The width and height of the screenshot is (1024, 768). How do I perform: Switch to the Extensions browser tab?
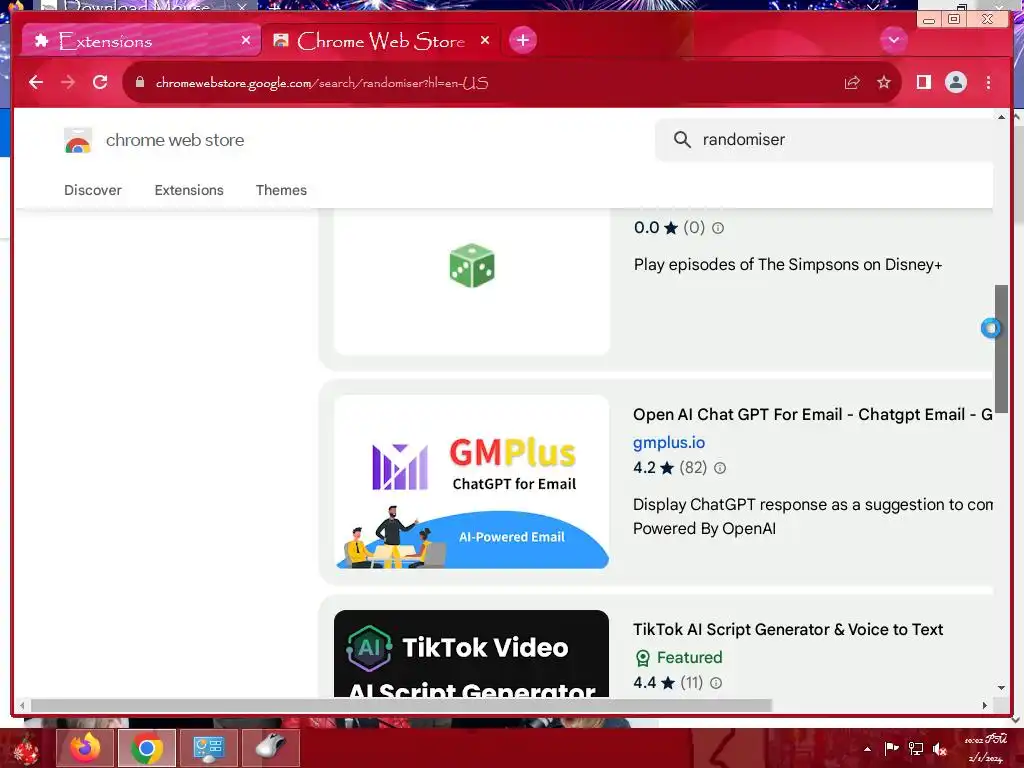coord(140,41)
